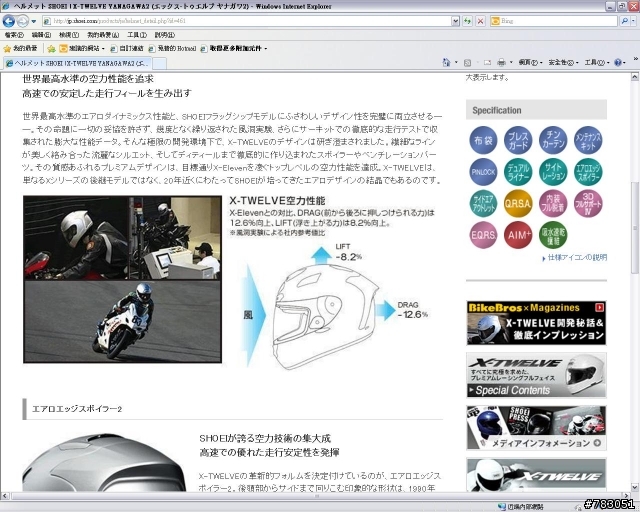Open the 網頁(P) command bar dropdown
The width and height of the screenshot is (640, 512).
tap(530, 62)
